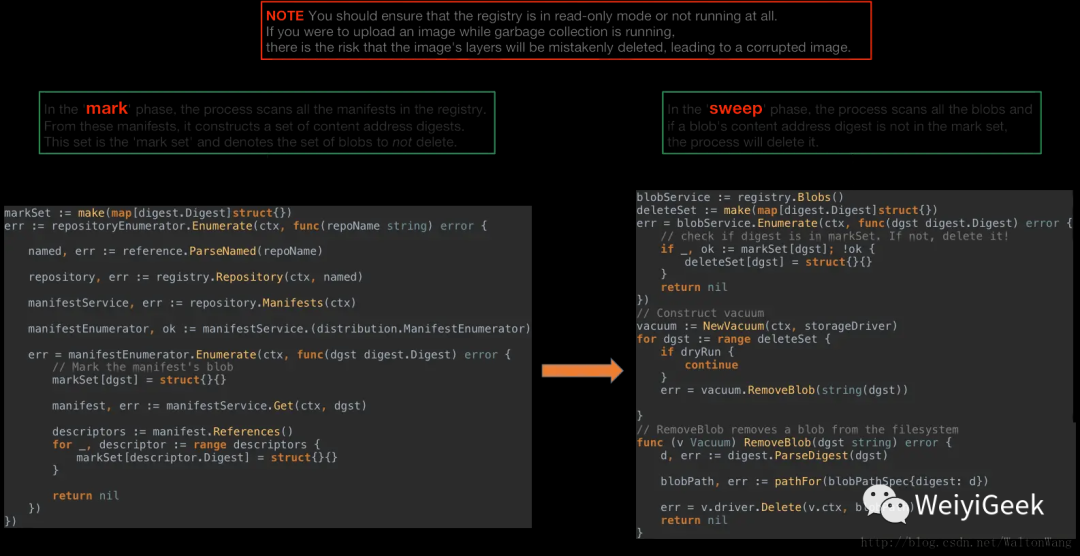Screen dimensions: 1080x556
Task: Click the 'blobService := registry.Blobs()' line
Action: (x=740, y=197)
